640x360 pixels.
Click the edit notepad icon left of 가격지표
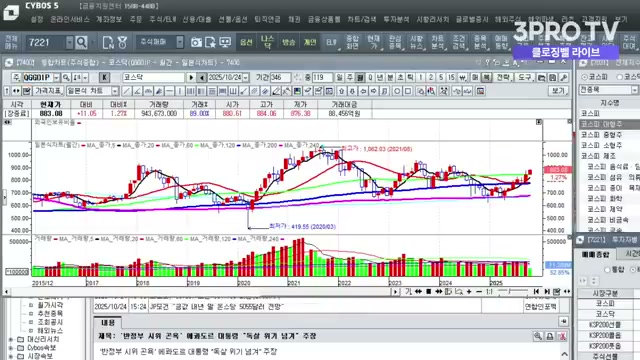click(27, 91)
